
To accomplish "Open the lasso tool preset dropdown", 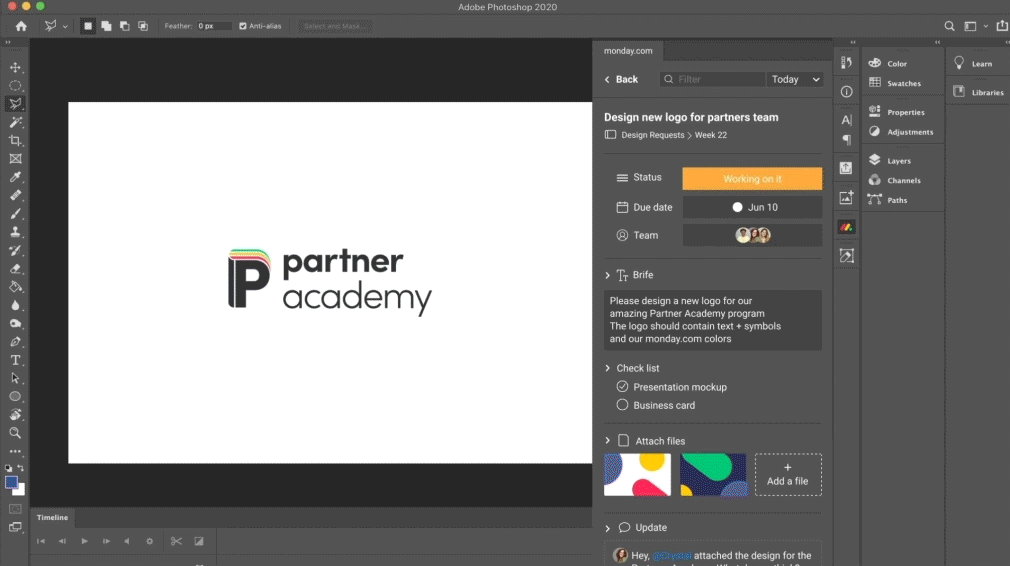I will pos(65,27).
